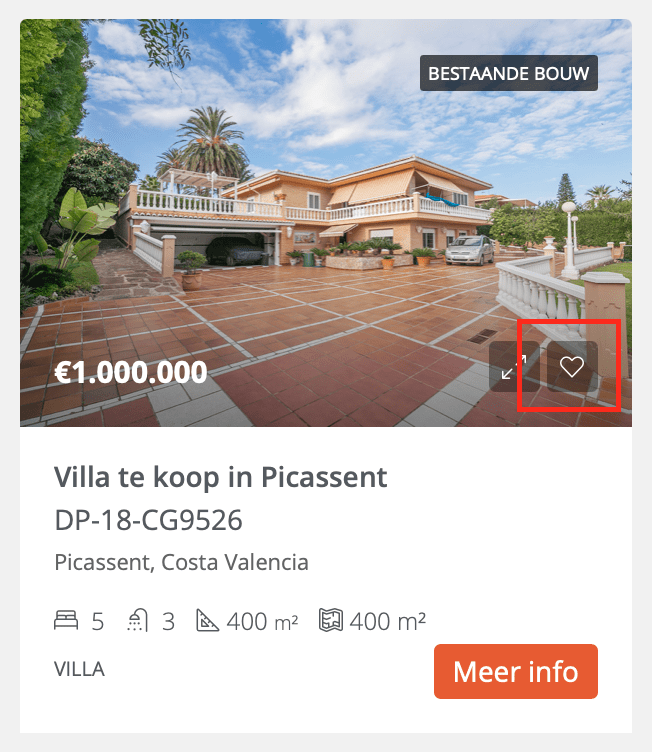
Task: Click the 400 m² built area value
Action: pyautogui.click(x=262, y=622)
